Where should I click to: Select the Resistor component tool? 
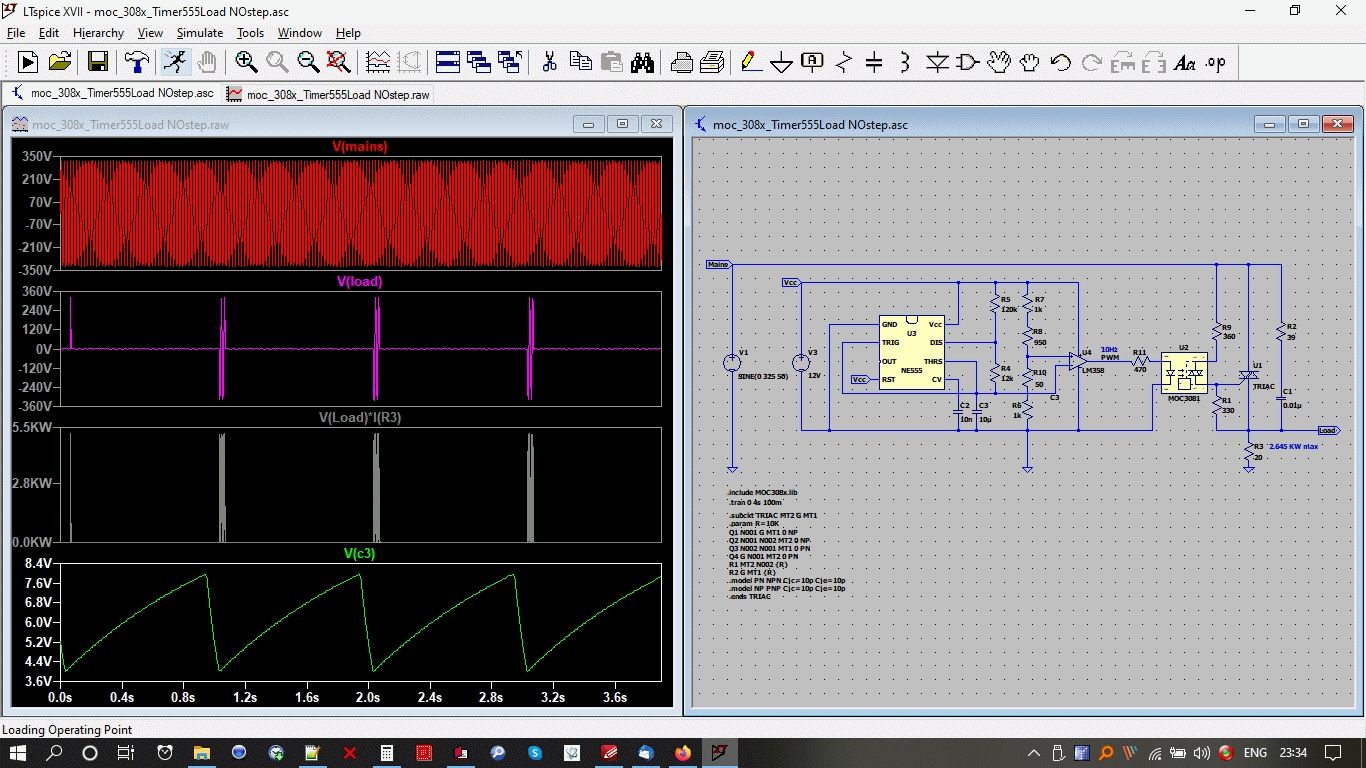pyautogui.click(x=843, y=63)
